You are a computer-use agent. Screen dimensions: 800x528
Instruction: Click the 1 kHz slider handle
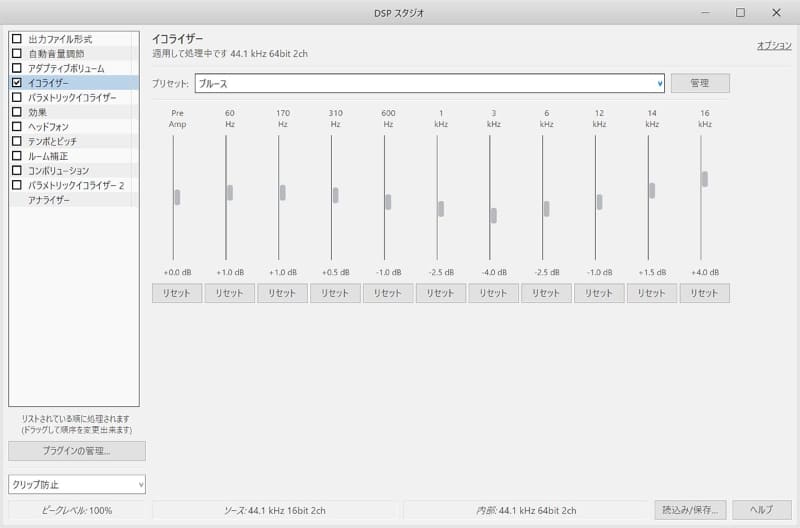(441, 209)
